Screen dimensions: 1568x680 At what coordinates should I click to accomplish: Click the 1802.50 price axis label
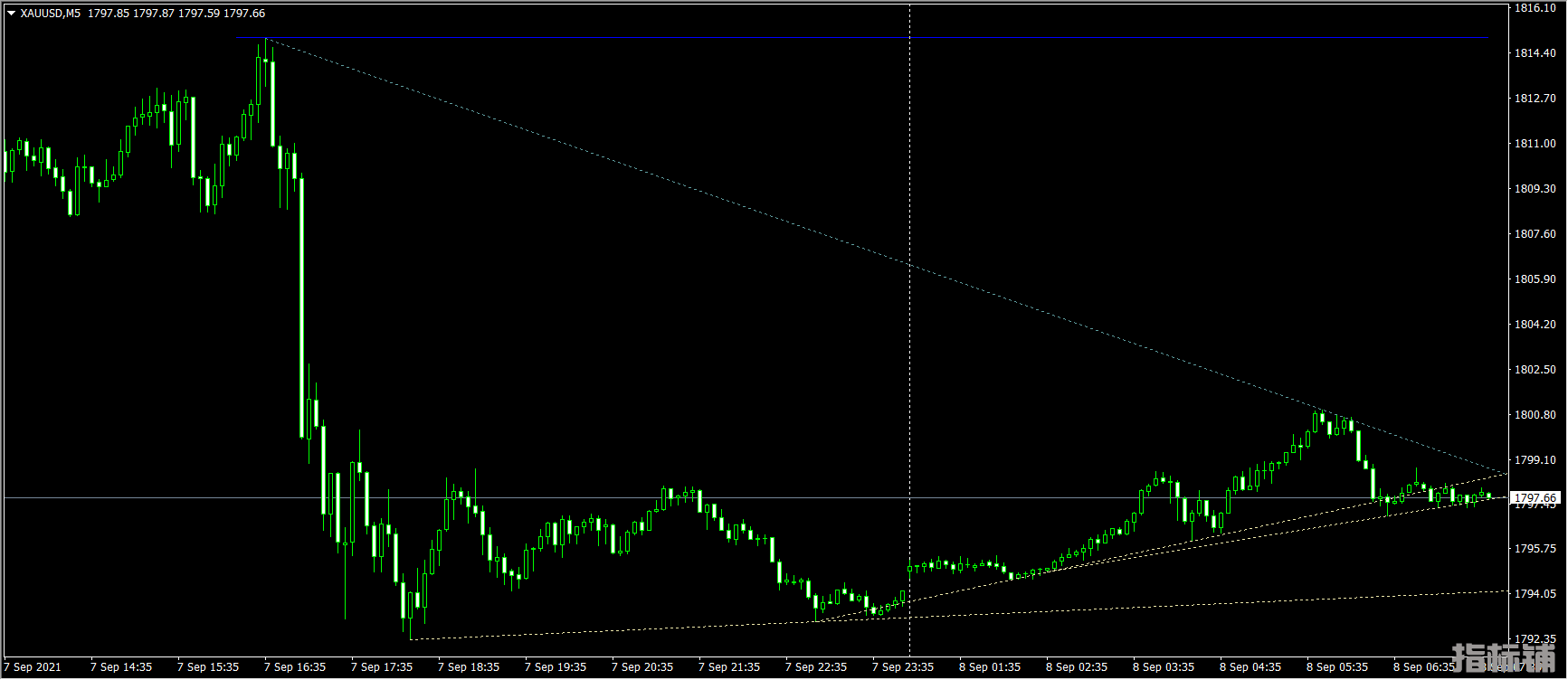1535,370
